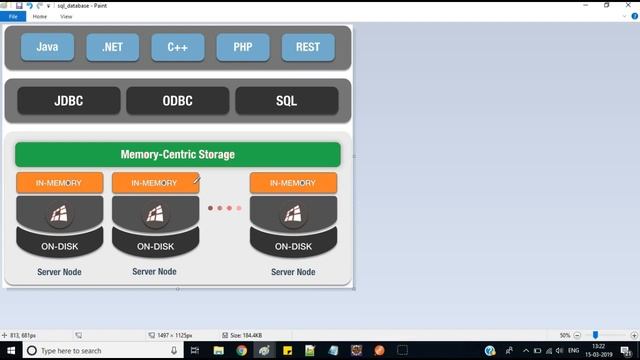Save the image with quick access toolbar
The width and height of the screenshot is (640, 360).
click(x=19, y=6)
